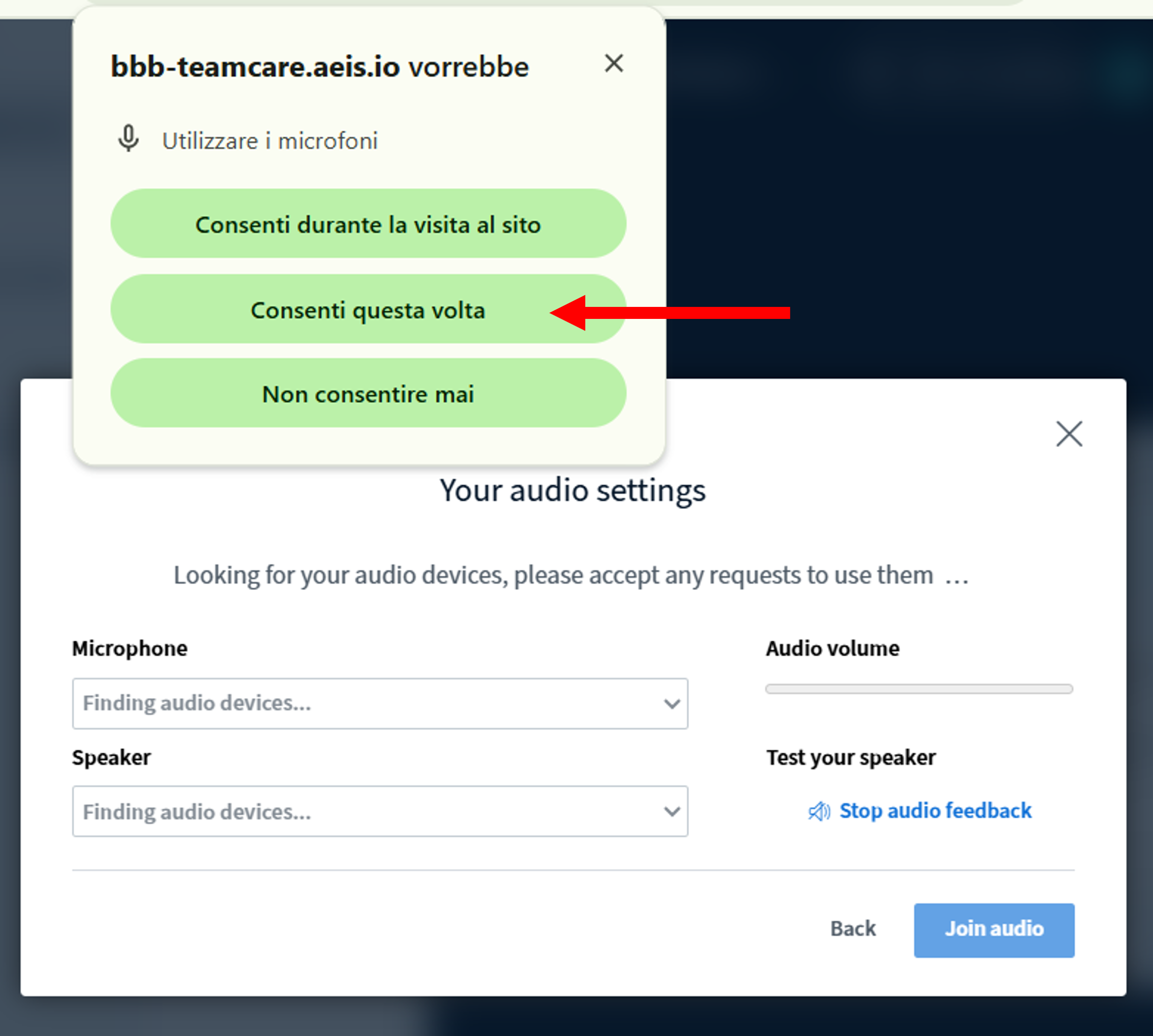Screen dimensions: 1153x1036
Task: Click the Microphone dropdown chevron arrow
Action: 672,703
